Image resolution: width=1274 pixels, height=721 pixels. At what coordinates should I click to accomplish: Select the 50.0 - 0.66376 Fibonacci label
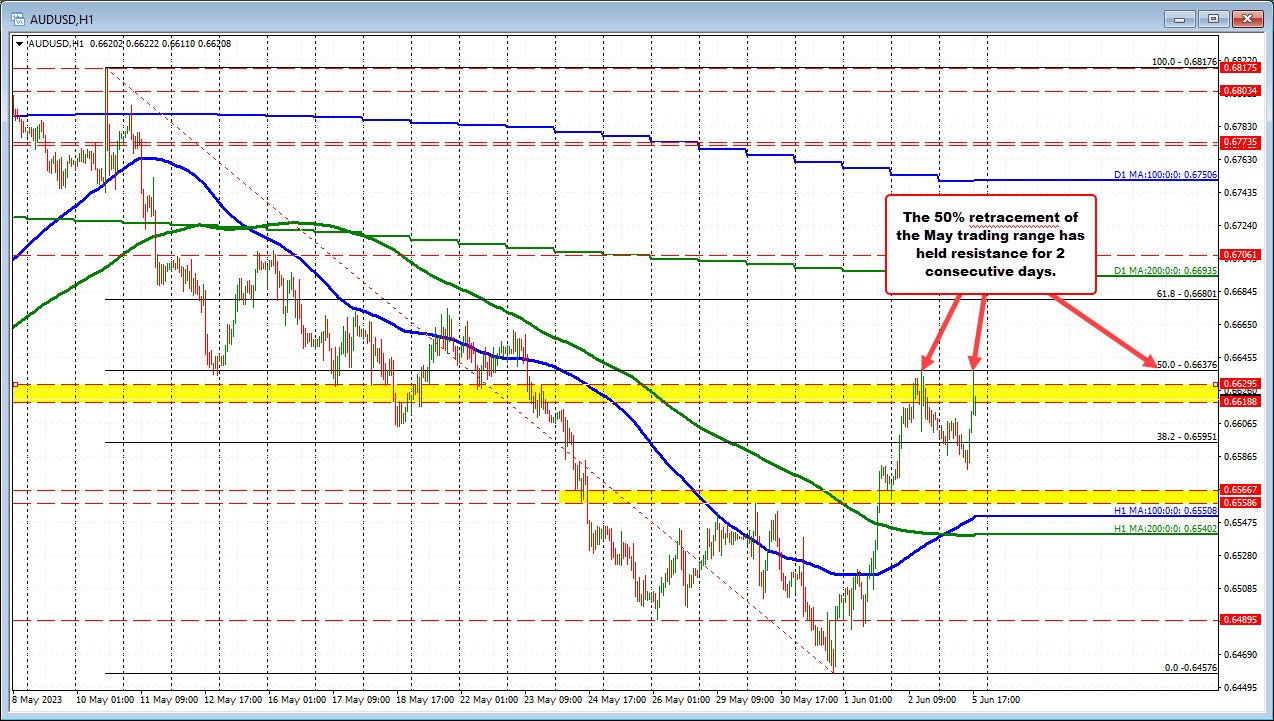click(x=1186, y=364)
